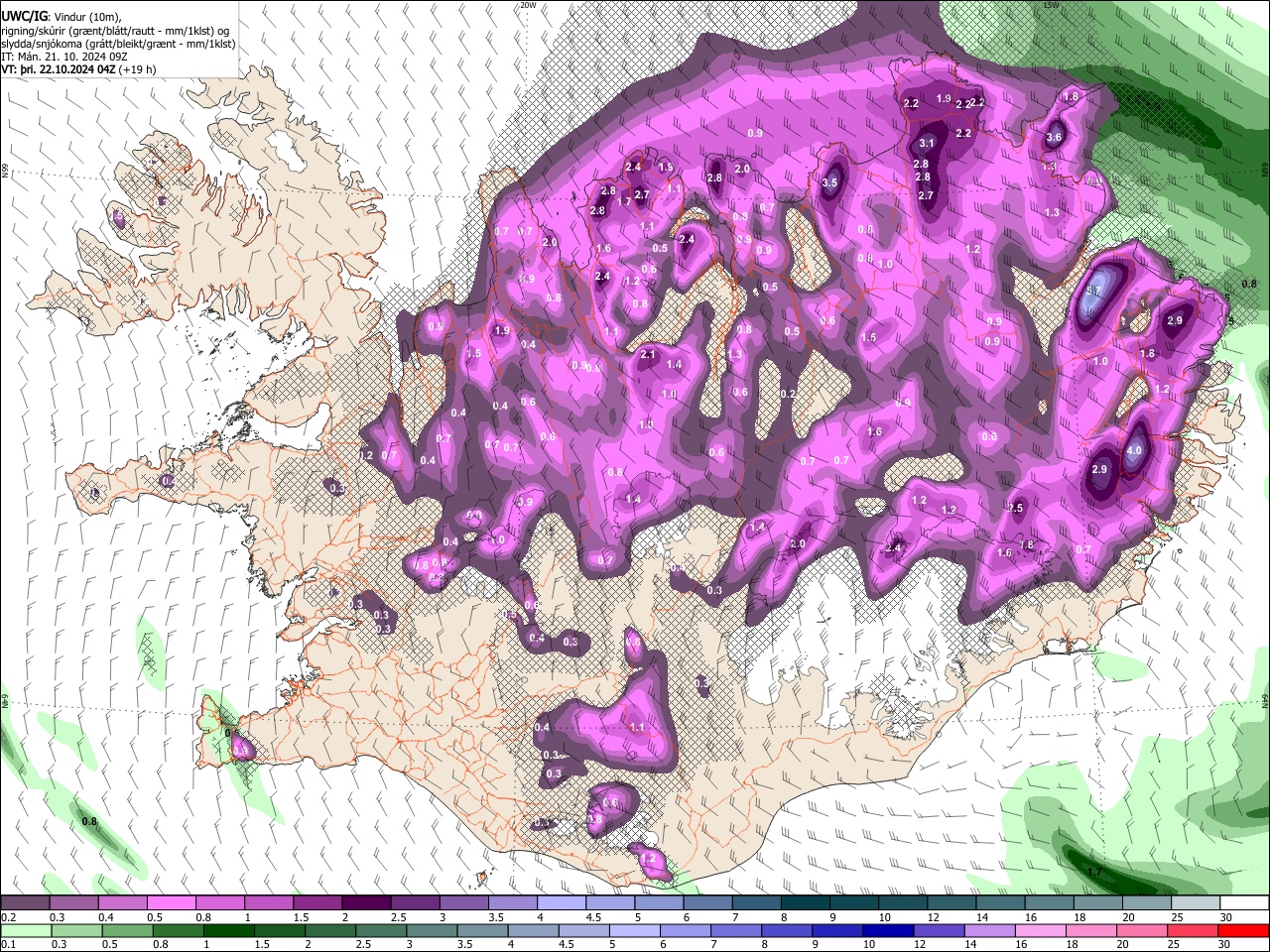Click the 10 label in the rain legend
The height and width of the screenshot is (952, 1270).
click(x=869, y=944)
